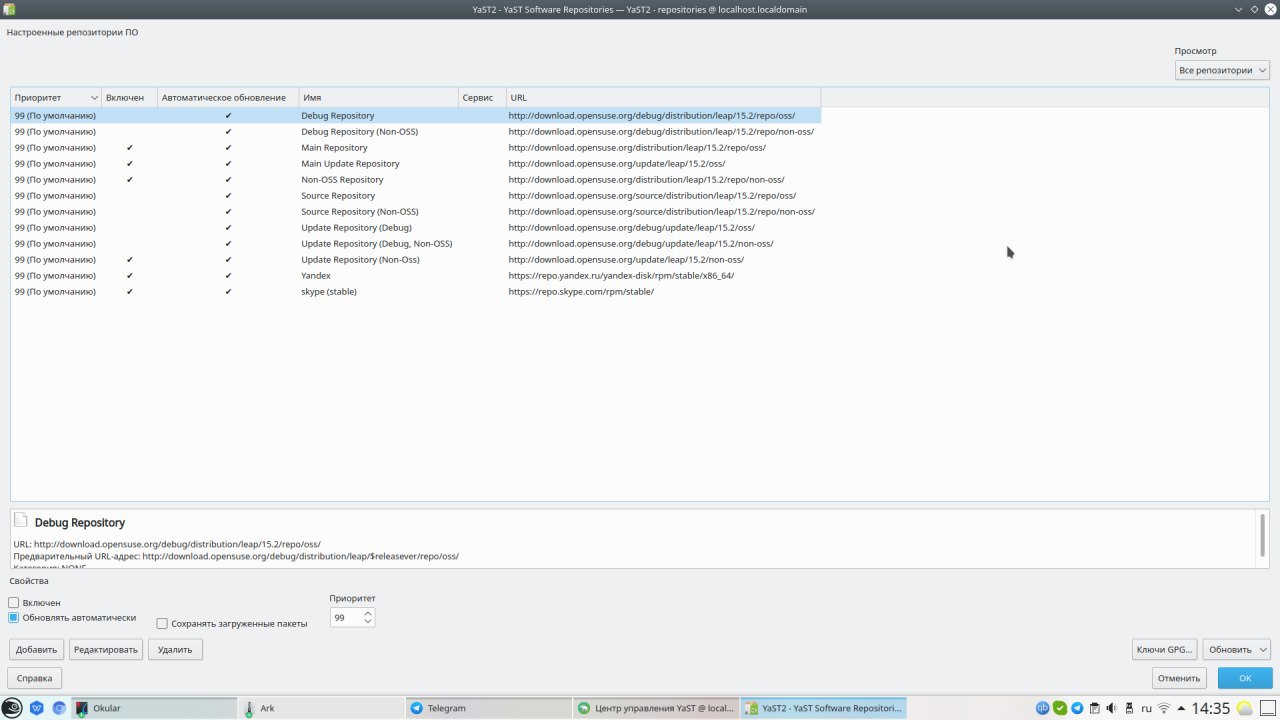Click the 'Keep above' title bar chevron
The width and height of the screenshot is (1280, 720).
tap(1240, 9)
